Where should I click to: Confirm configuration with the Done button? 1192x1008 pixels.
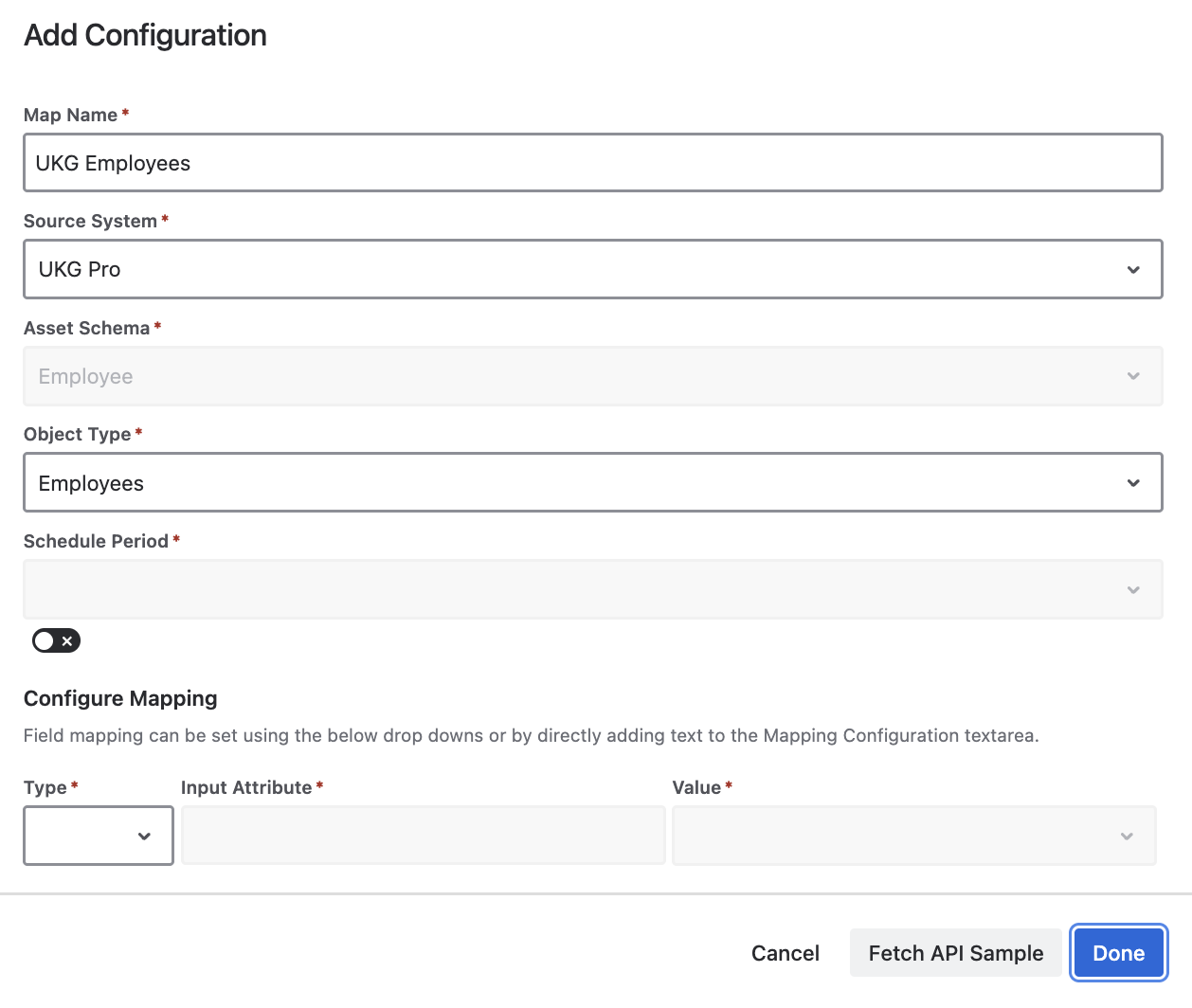1119,953
